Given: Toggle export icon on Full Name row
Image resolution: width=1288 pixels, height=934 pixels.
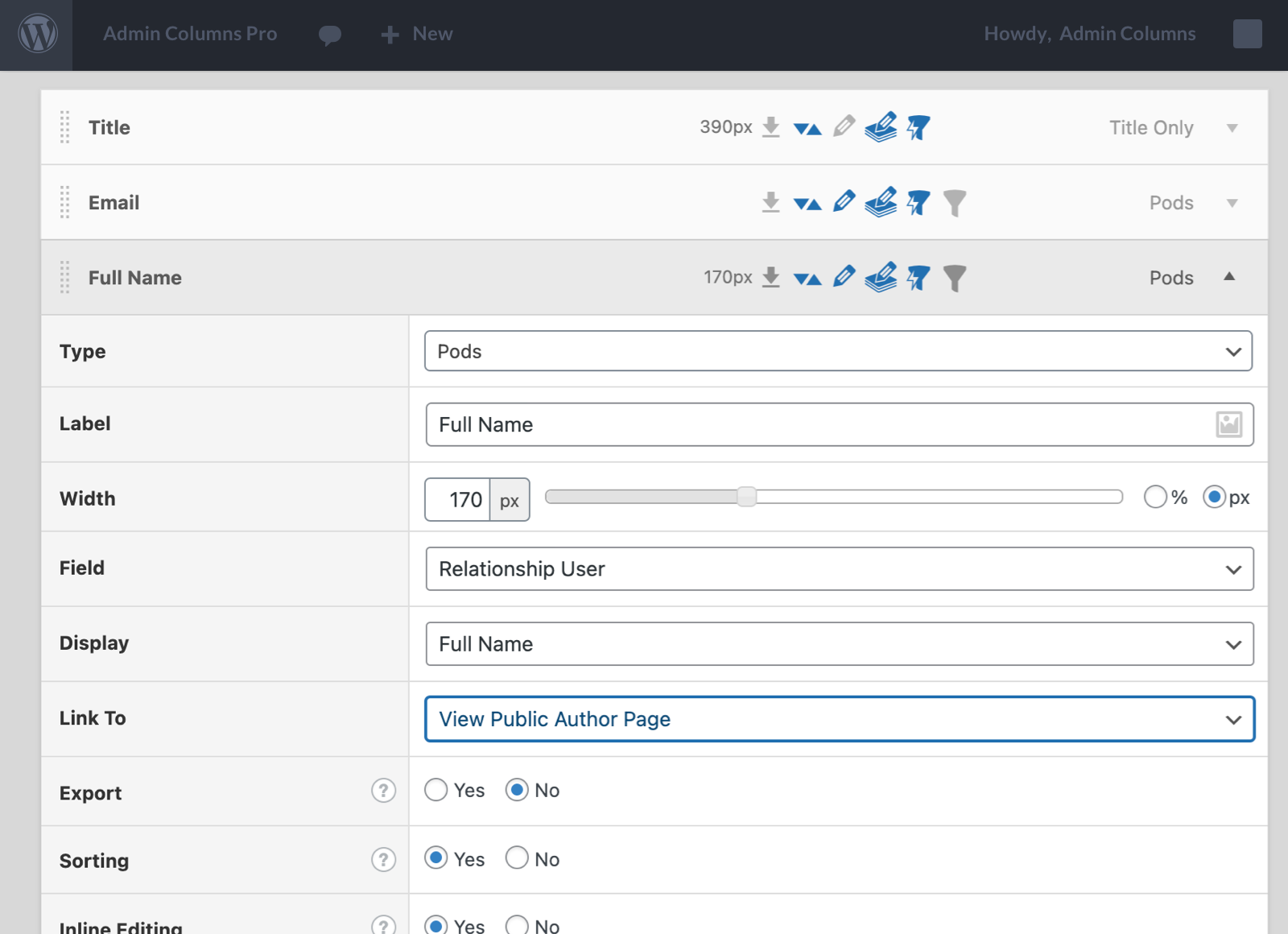Looking at the screenshot, I should [771, 277].
